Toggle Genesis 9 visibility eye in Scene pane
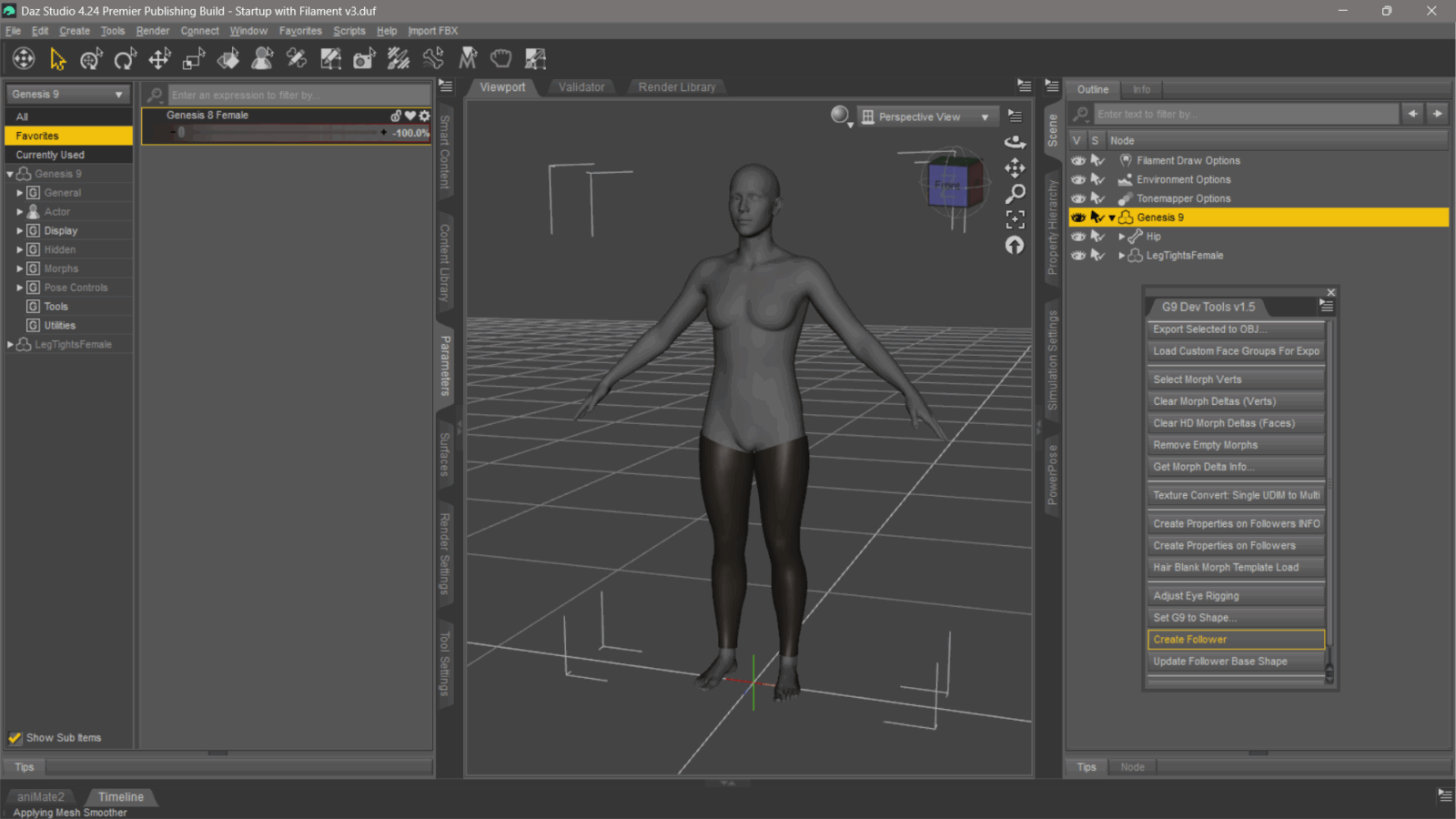1456x819 pixels. [1078, 217]
